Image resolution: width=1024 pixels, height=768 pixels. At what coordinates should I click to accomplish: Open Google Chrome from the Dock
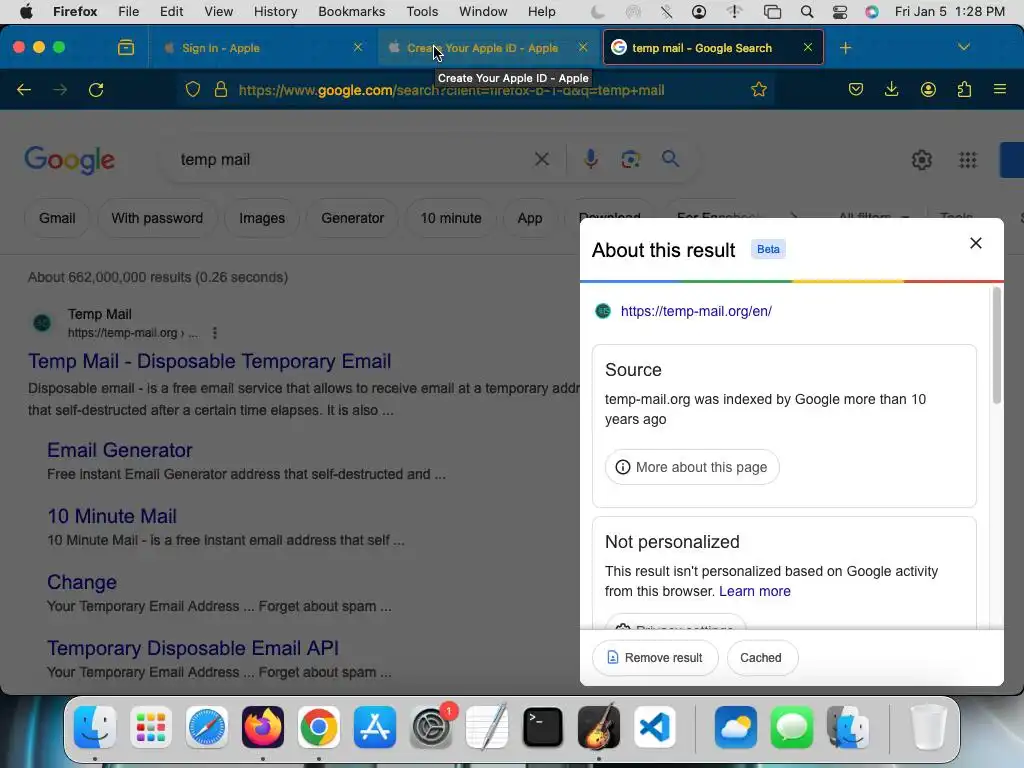tap(319, 727)
